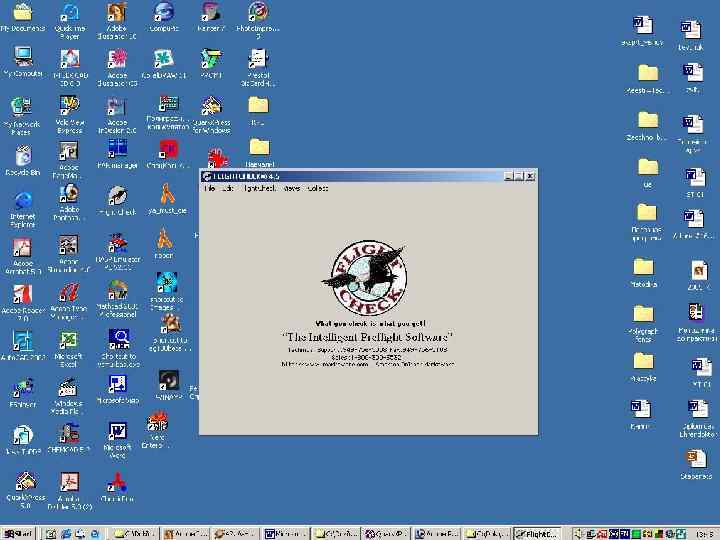Screen dimensions: 720x540
Task: Close the FlightCheck window
Action: (530, 176)
